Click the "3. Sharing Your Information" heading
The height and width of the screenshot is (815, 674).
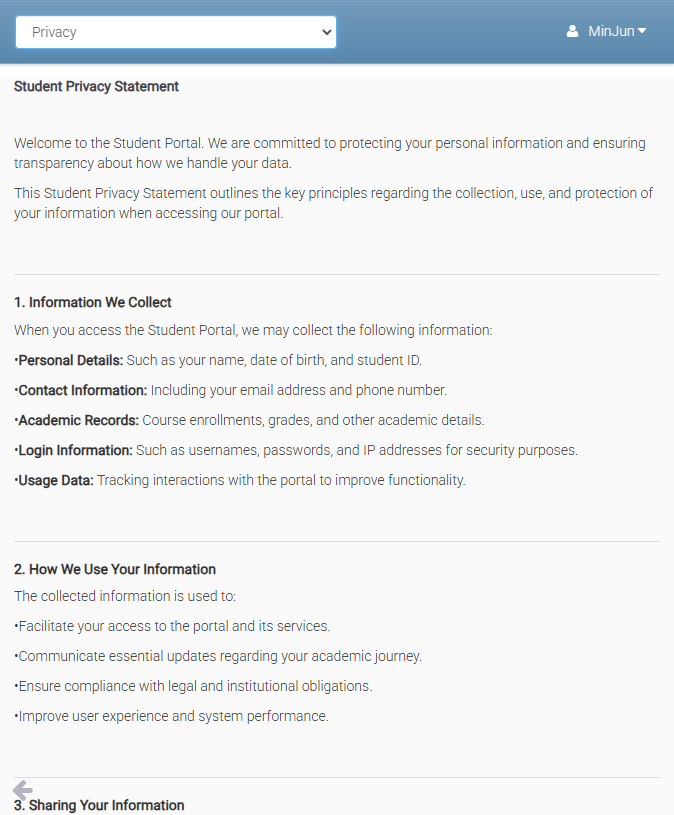[99, 805]
